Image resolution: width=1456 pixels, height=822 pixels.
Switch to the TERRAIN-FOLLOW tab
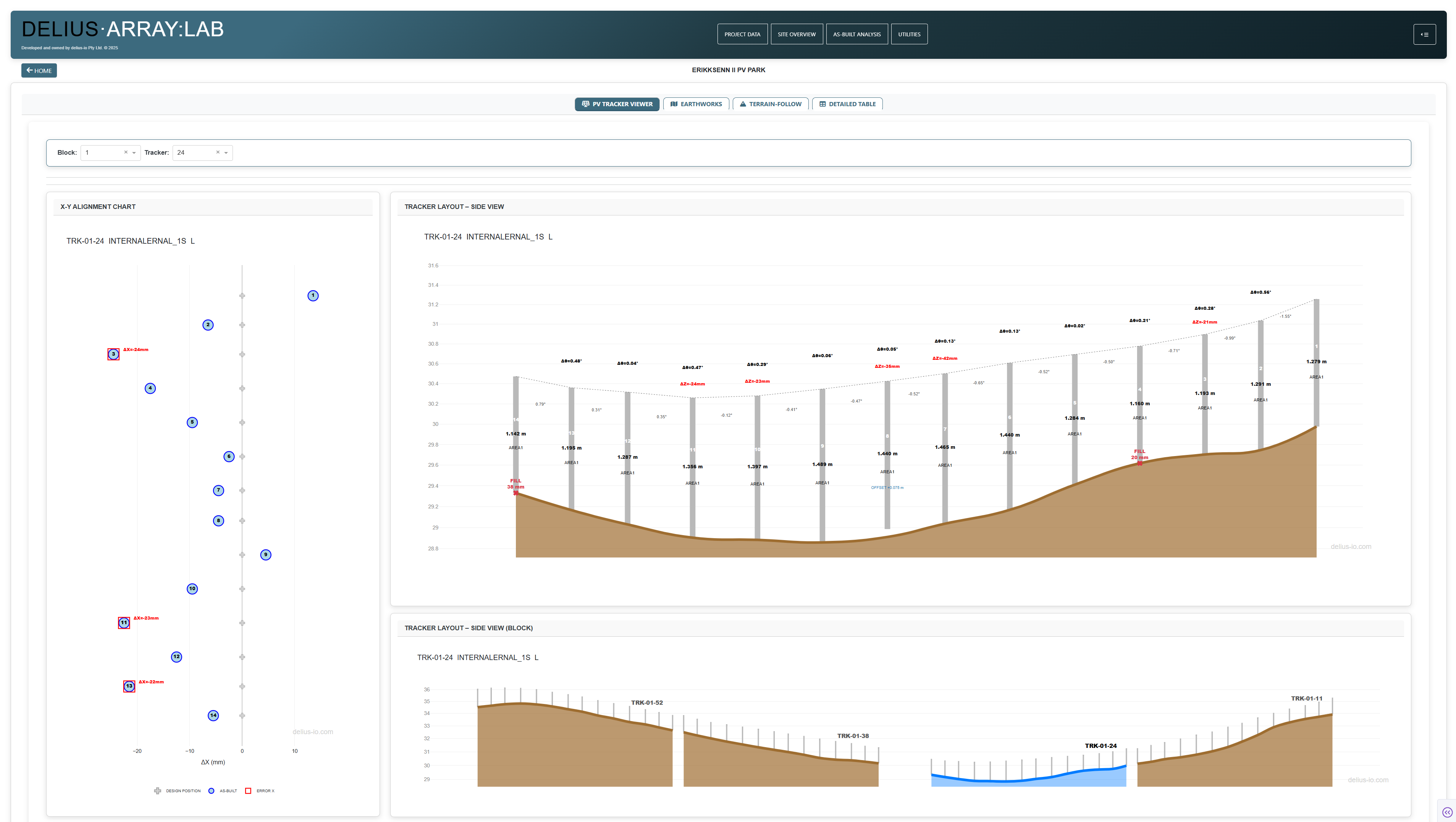771,104
